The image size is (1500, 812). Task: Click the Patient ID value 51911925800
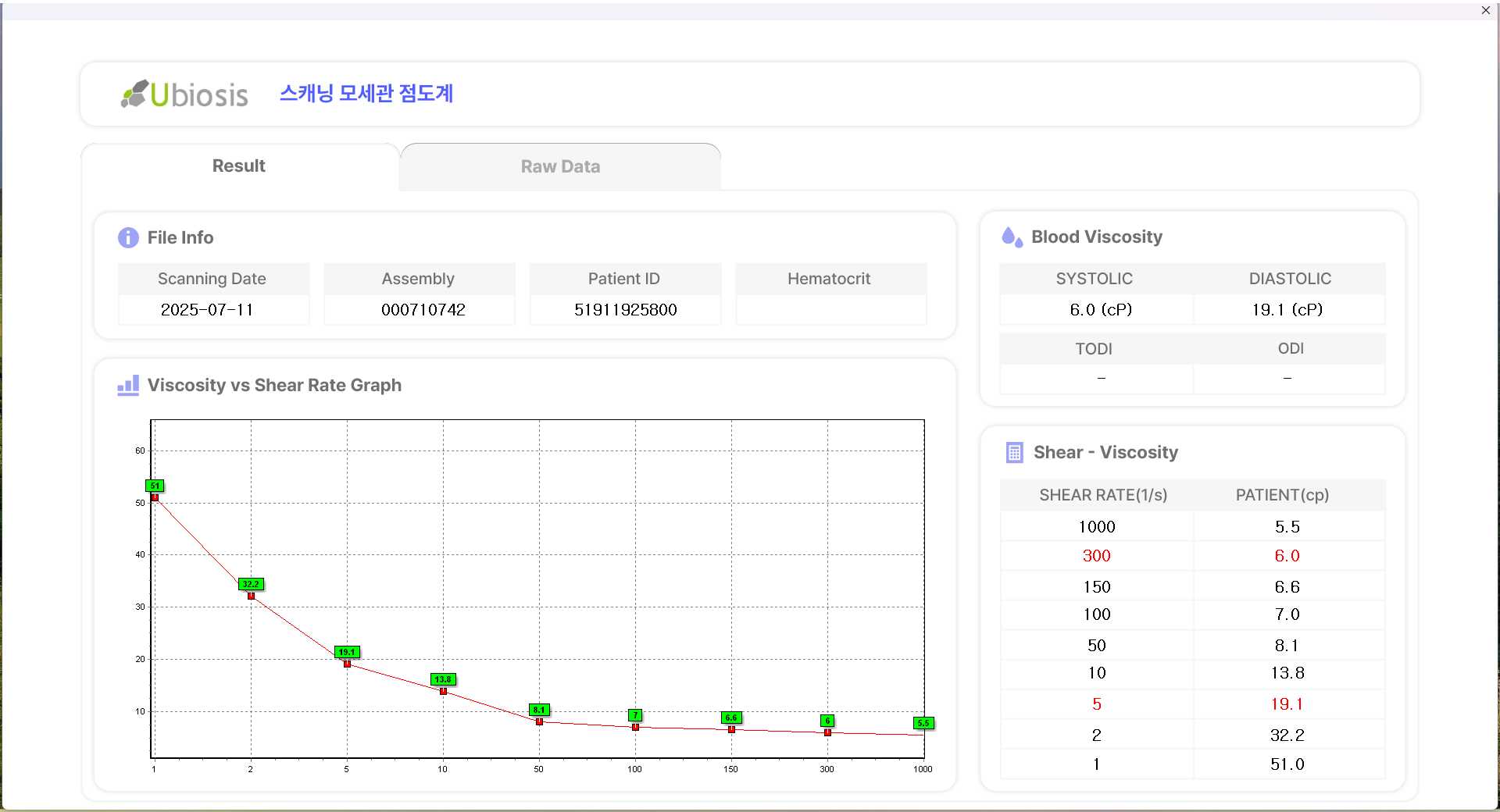pyautogui.click(x=625, y=310)
